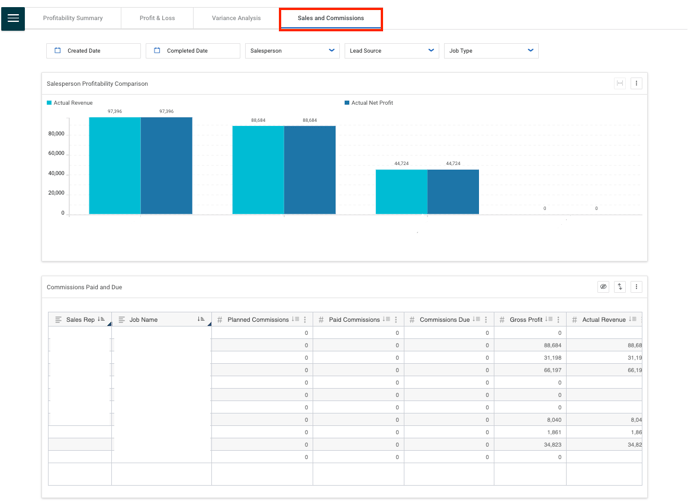The width and height of the screenshot is (688, 504).
Task: Open the hamburger navigation menu
Action: click(x=13, y=18)
